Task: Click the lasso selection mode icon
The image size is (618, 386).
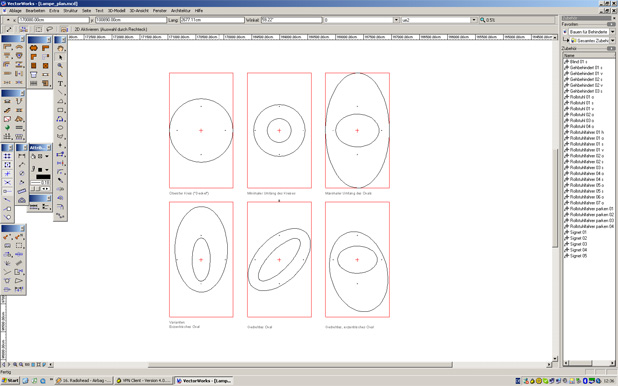Action: pos(50,29)
